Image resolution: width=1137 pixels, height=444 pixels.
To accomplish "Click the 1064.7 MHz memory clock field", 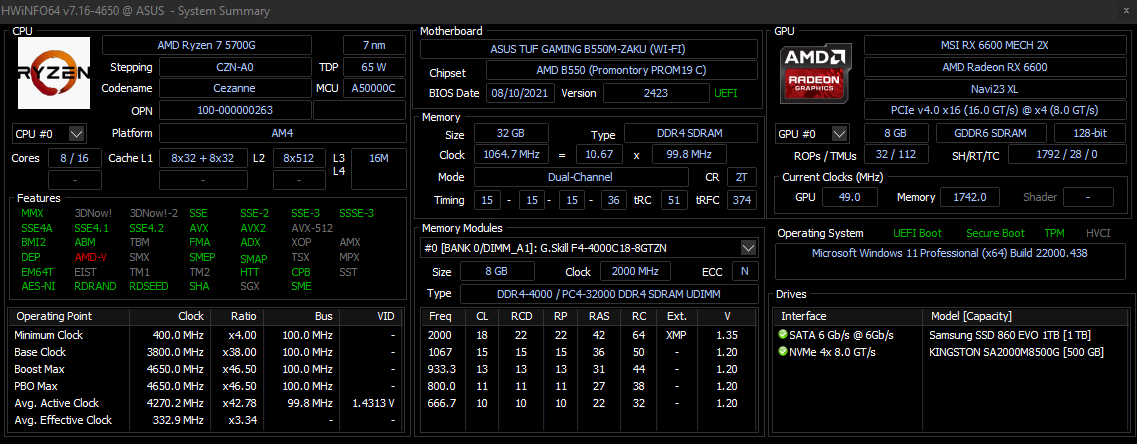I will click(511, 155).
